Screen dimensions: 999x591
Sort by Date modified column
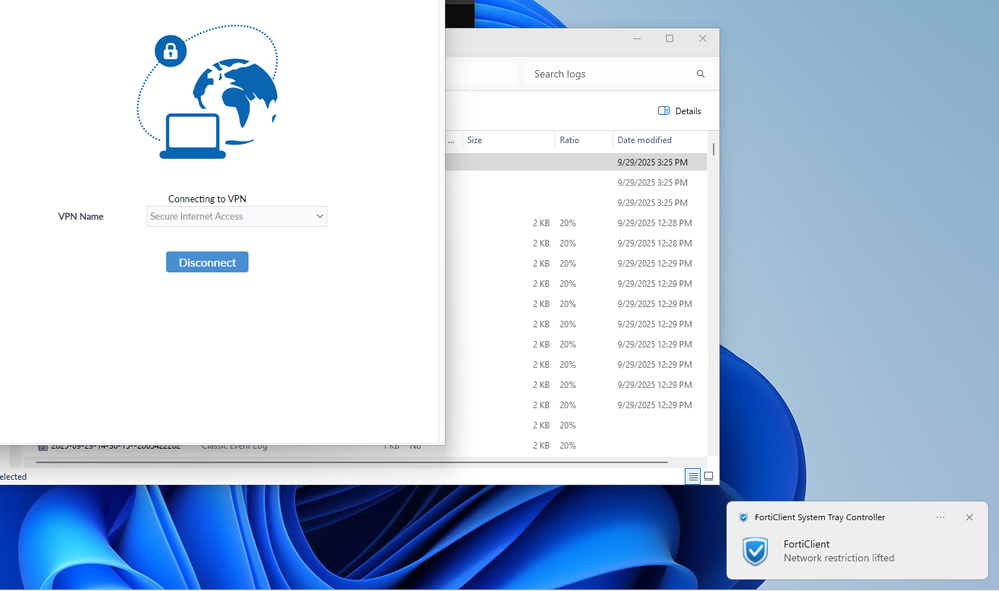coord(658,140)
